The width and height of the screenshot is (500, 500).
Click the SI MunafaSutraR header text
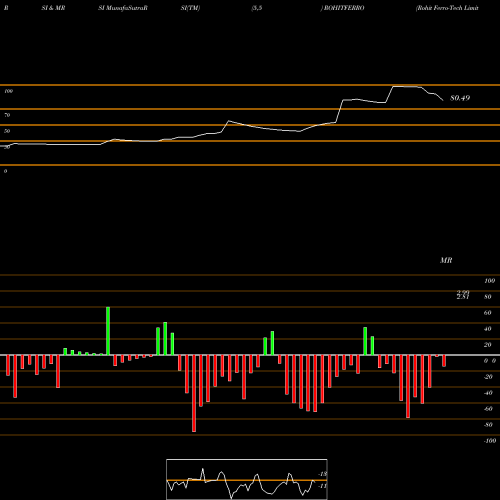(x=123, y=8)
